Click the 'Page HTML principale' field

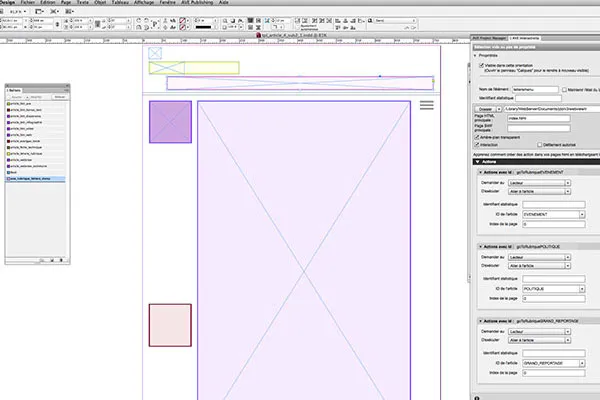pos(539,119)
